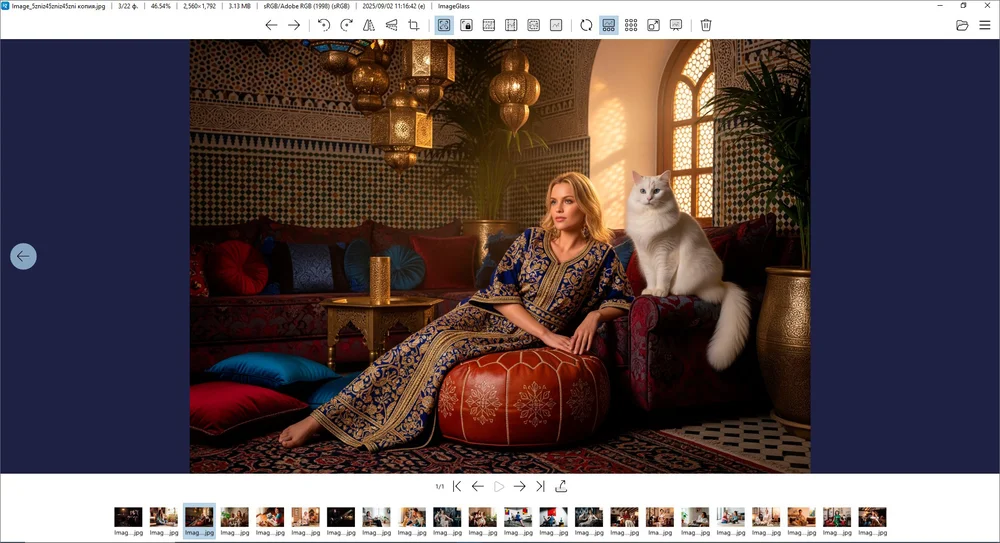The width and height of the screenshot is (1000, 543).
Task: Export frame using share icon
Action: [x=562, y=486]
